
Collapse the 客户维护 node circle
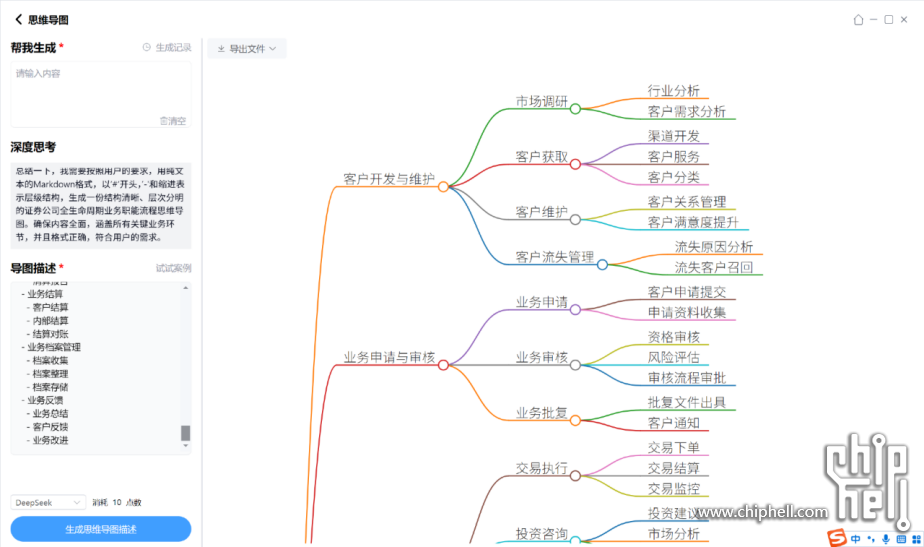click(x=575, y=219)
